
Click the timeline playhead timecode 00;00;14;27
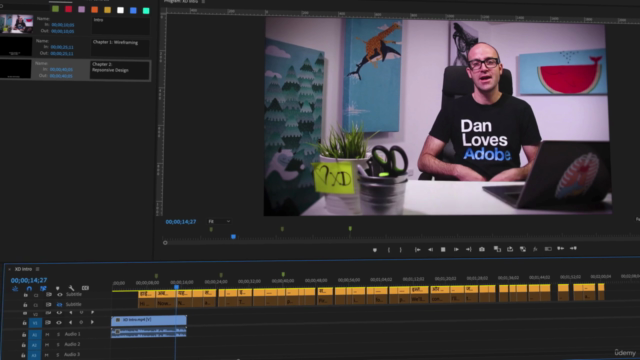click(x=29, y=280)
